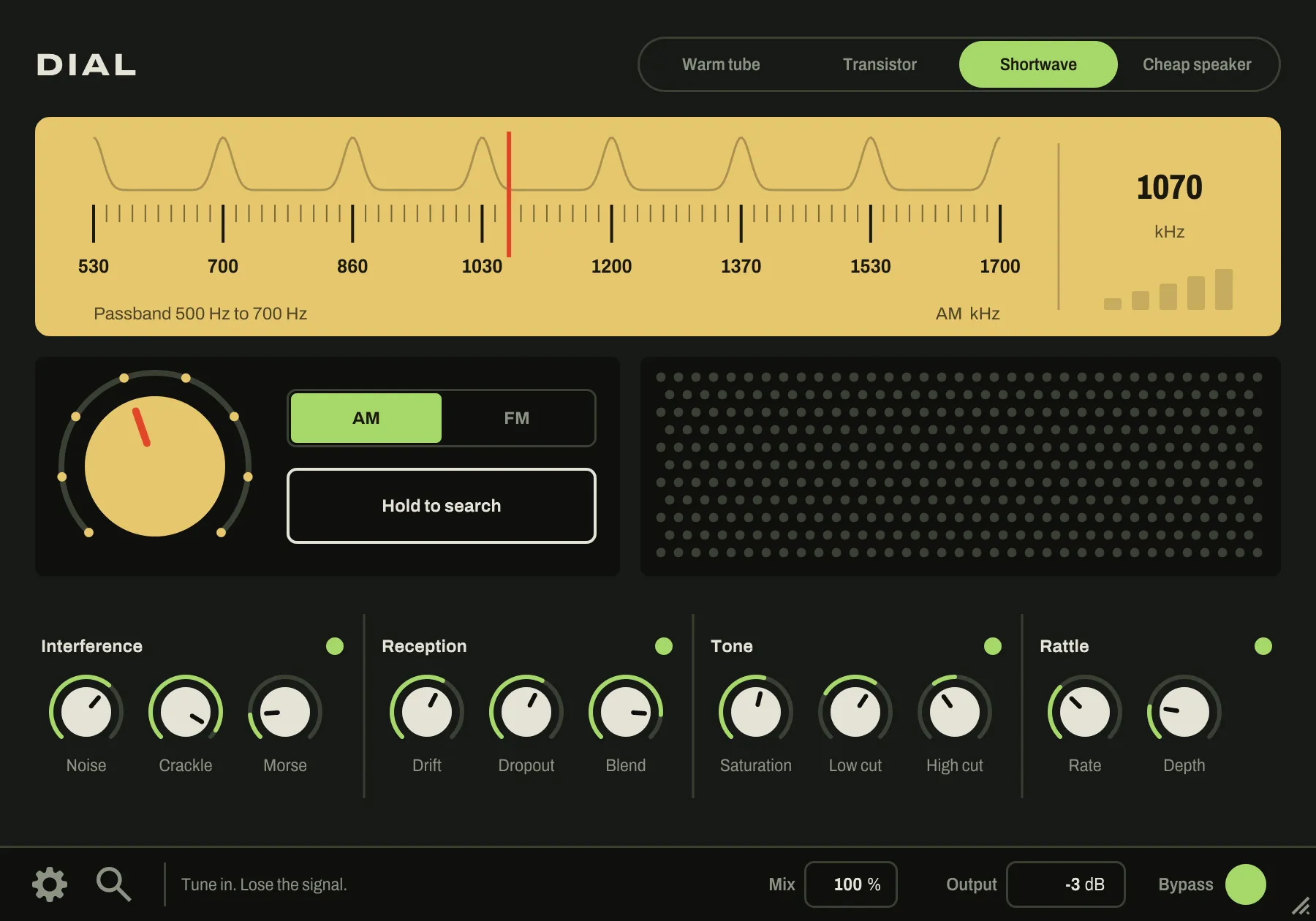Image resolution: width=1316 pixels, height=921 pixels.
Task: Open the magnifier search icon
Action: click(x=113, y=884)
